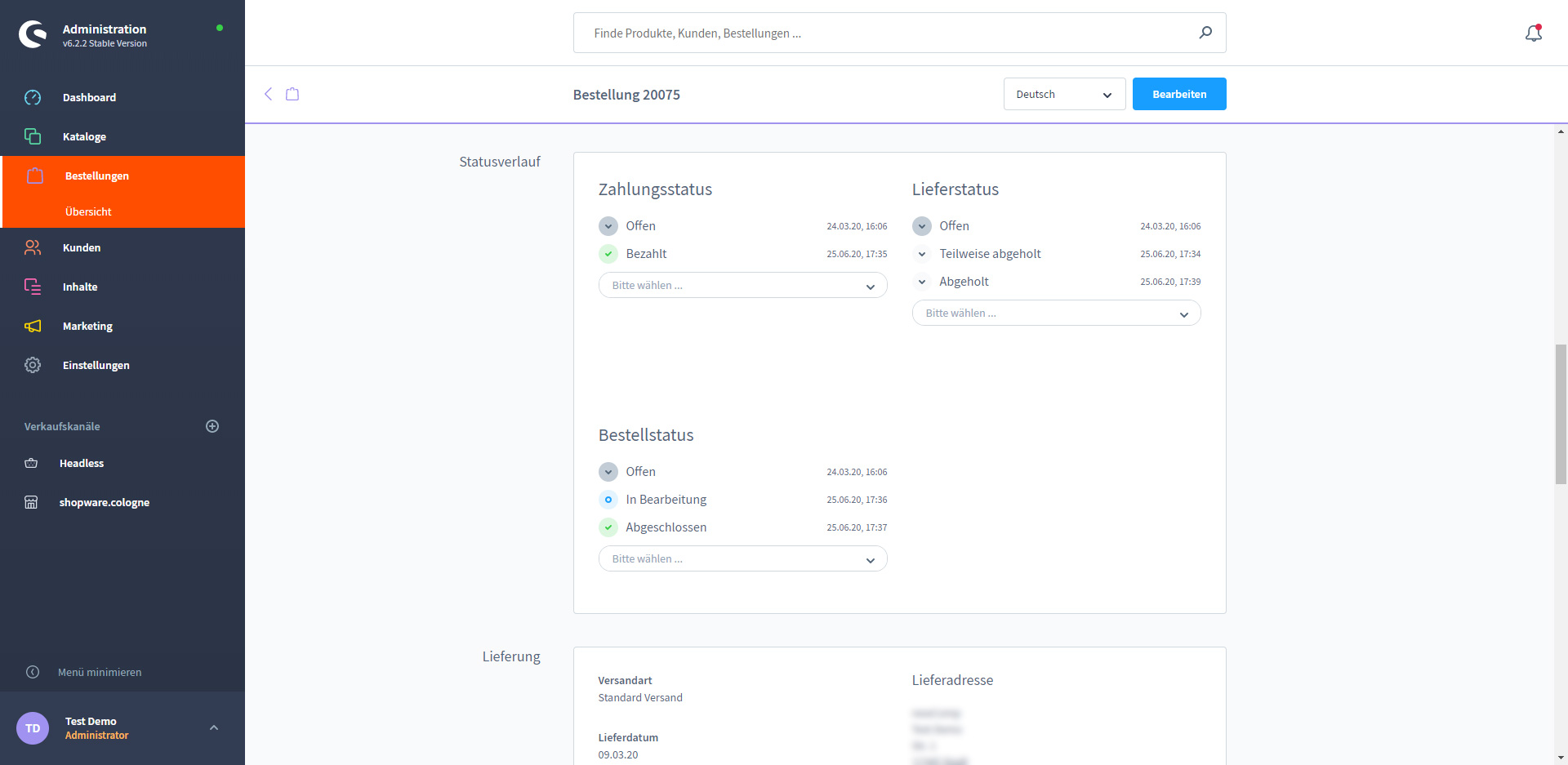Click the Marketing megaphone icon

33,326
